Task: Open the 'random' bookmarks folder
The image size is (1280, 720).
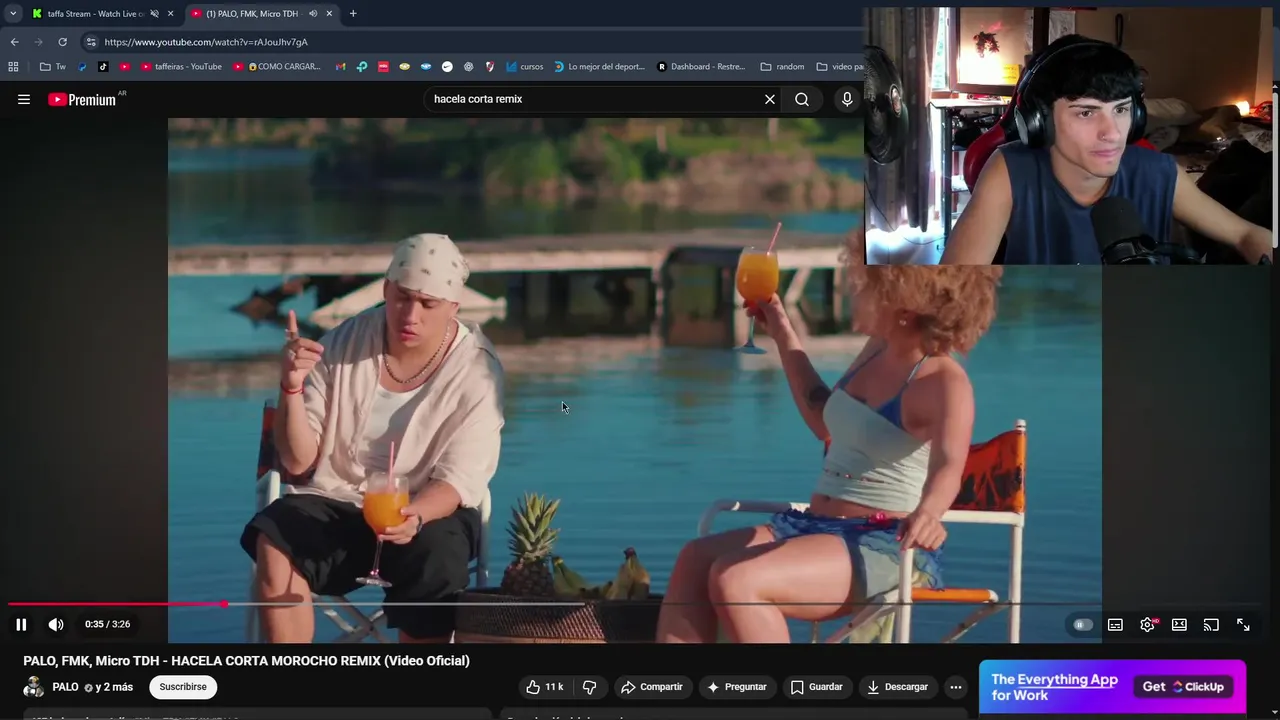Action: point(782,67)
